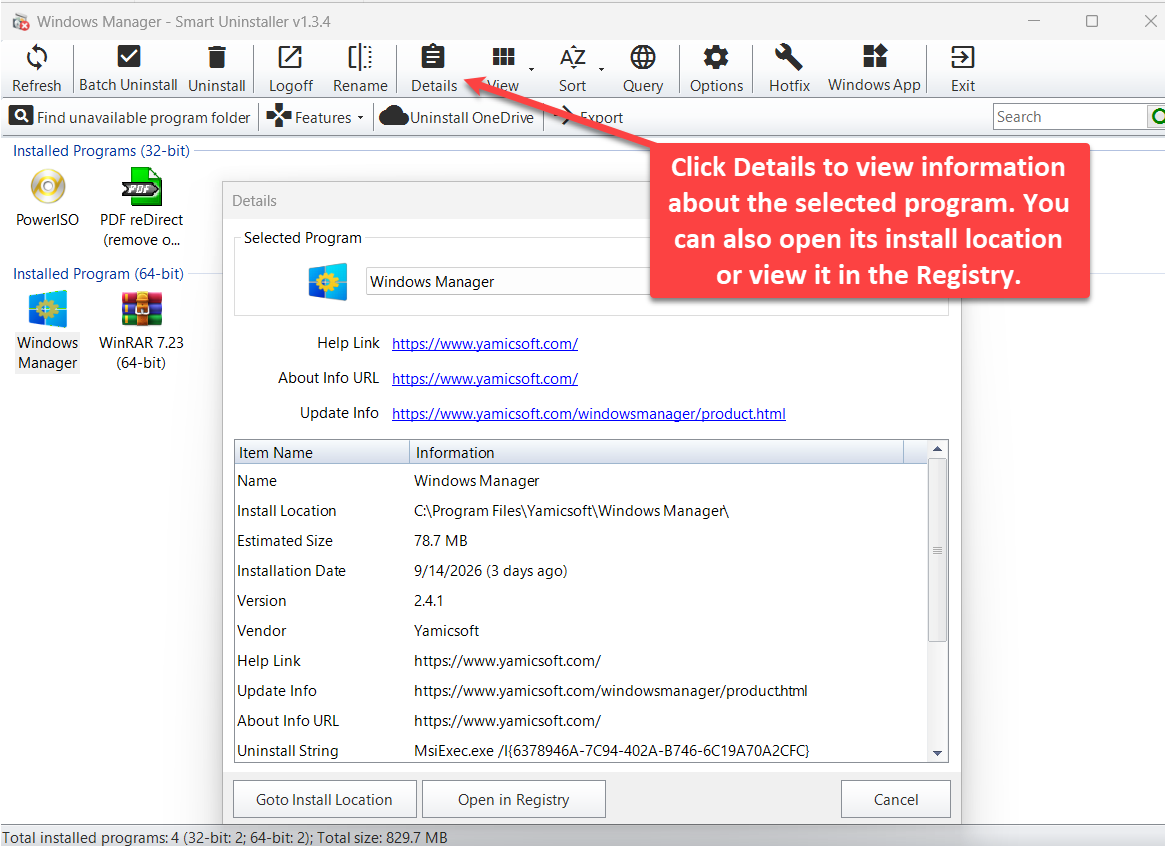1165x846 pixels.
Task: Click in the Search input field
Action: [1070, 117]
